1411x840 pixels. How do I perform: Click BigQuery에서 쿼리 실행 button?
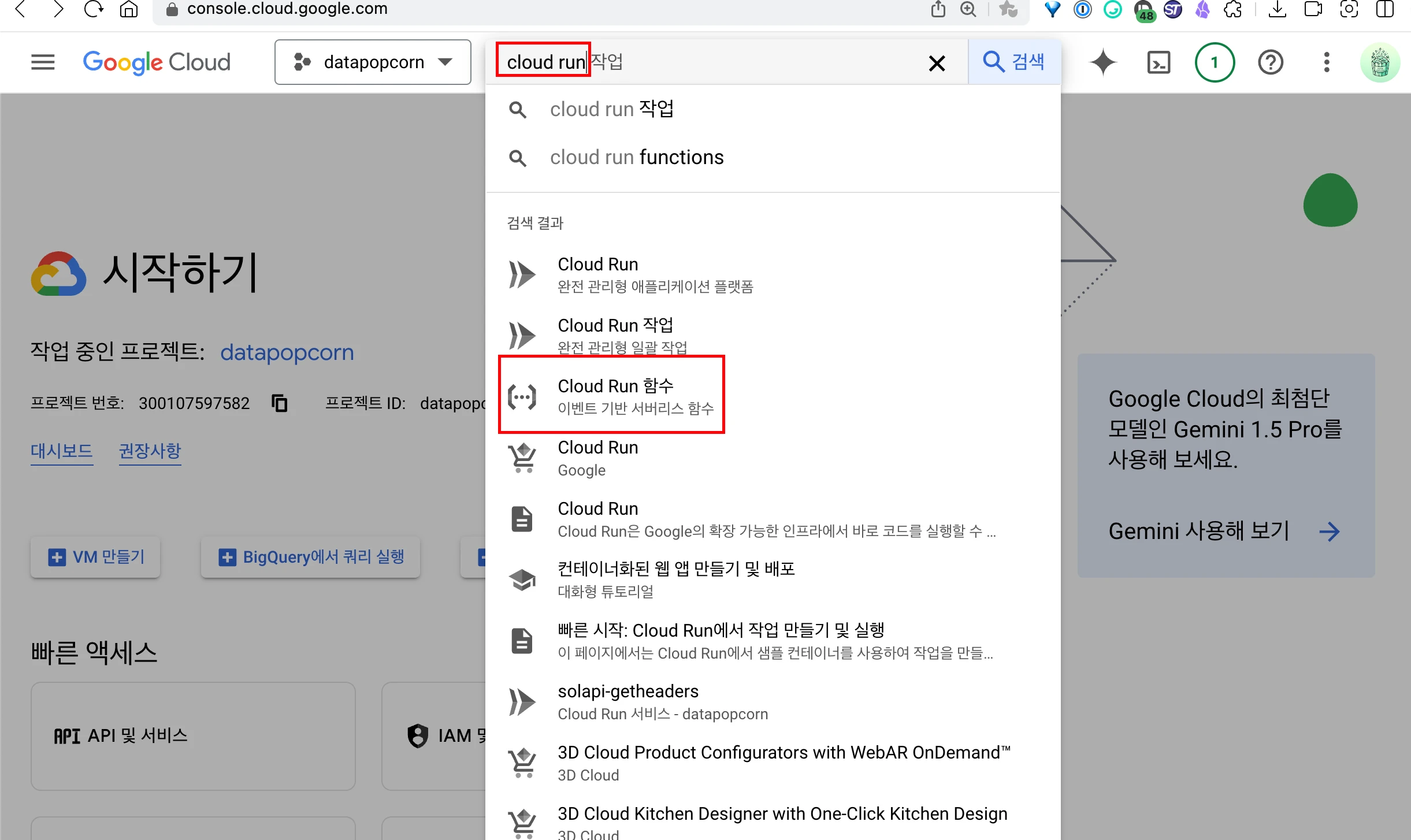point(311,557)
